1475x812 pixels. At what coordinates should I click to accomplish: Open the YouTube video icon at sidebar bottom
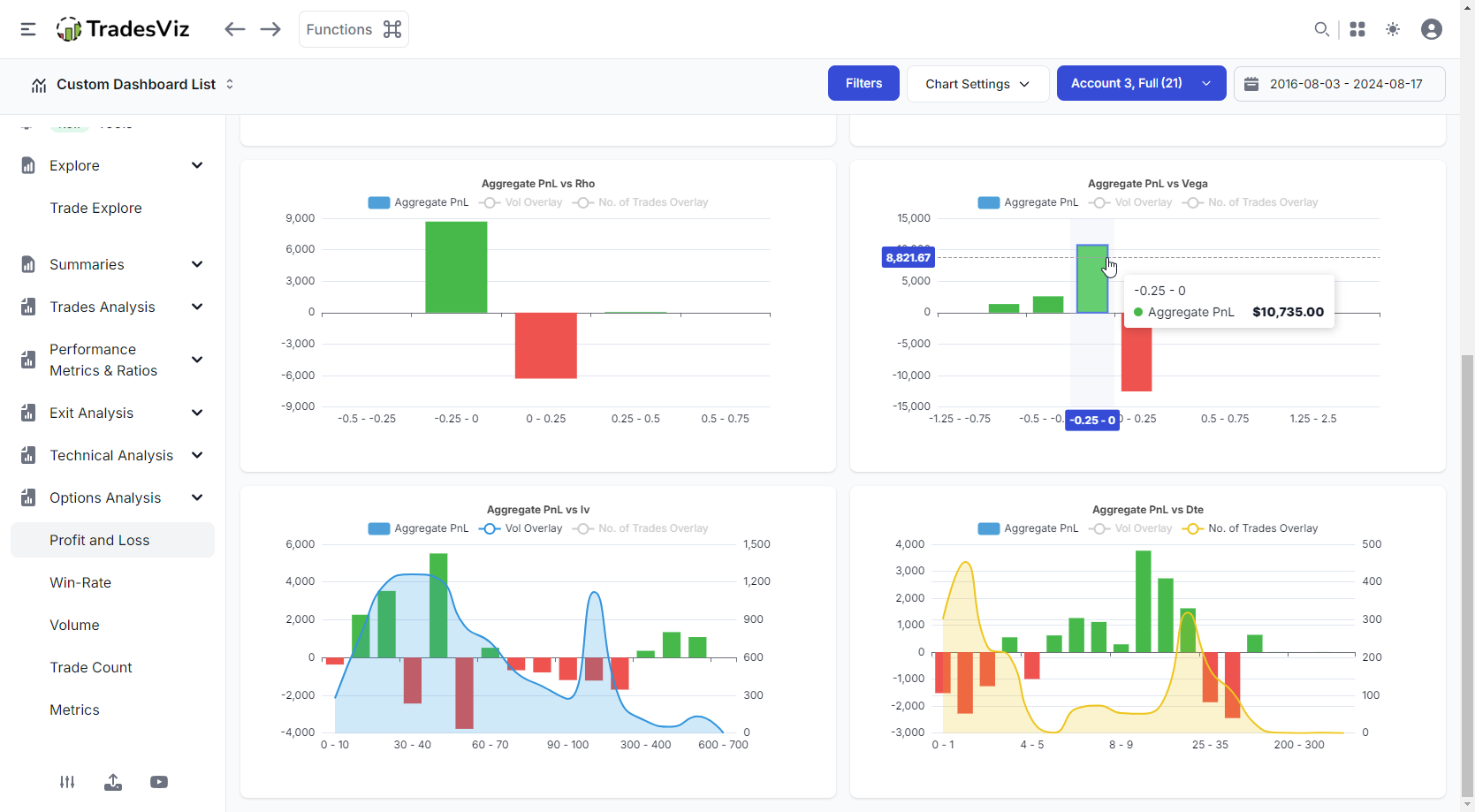coord(159,782)
